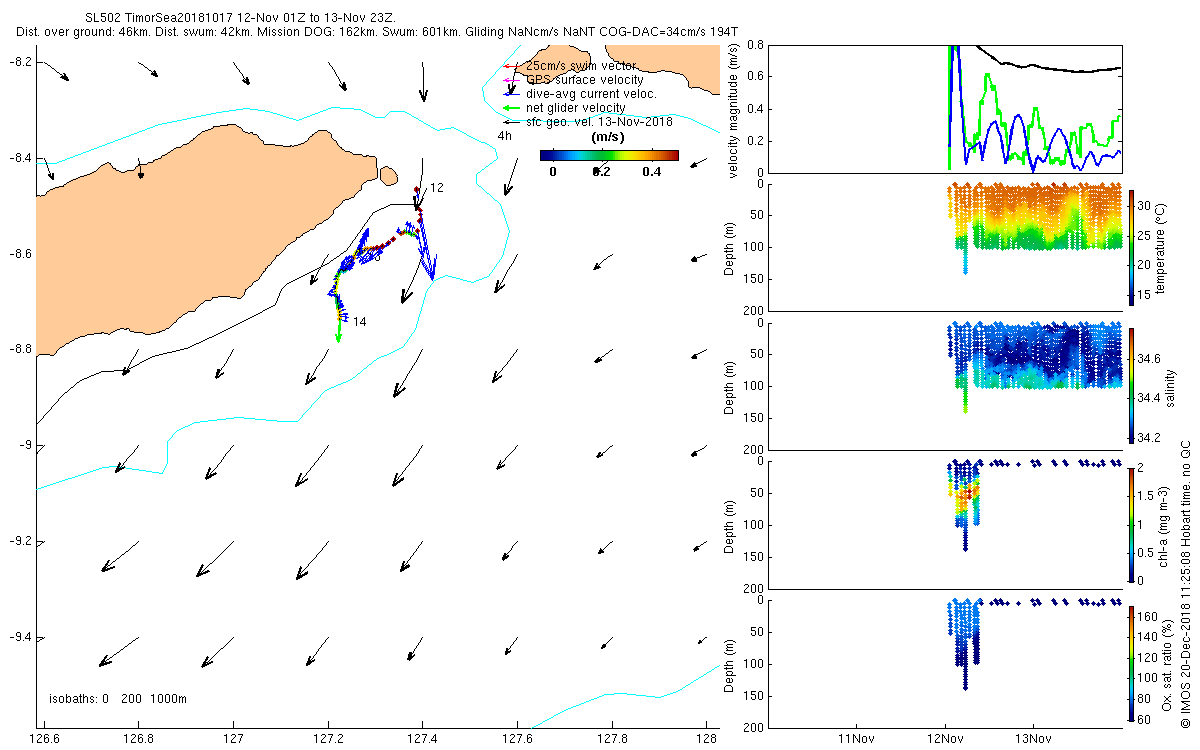Click the 'velocity magnitude (m/s)' axis label

pos(735,110)
